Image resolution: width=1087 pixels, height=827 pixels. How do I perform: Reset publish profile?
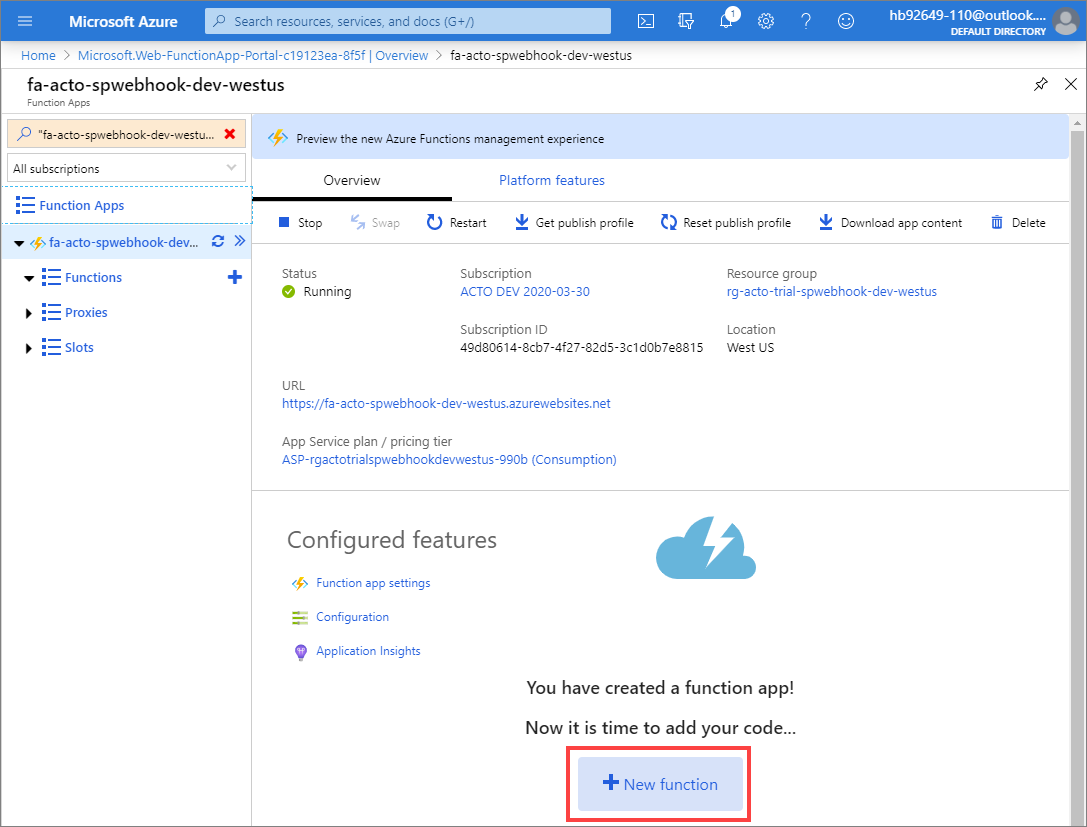pyautogui.click(x=726, y=223)
